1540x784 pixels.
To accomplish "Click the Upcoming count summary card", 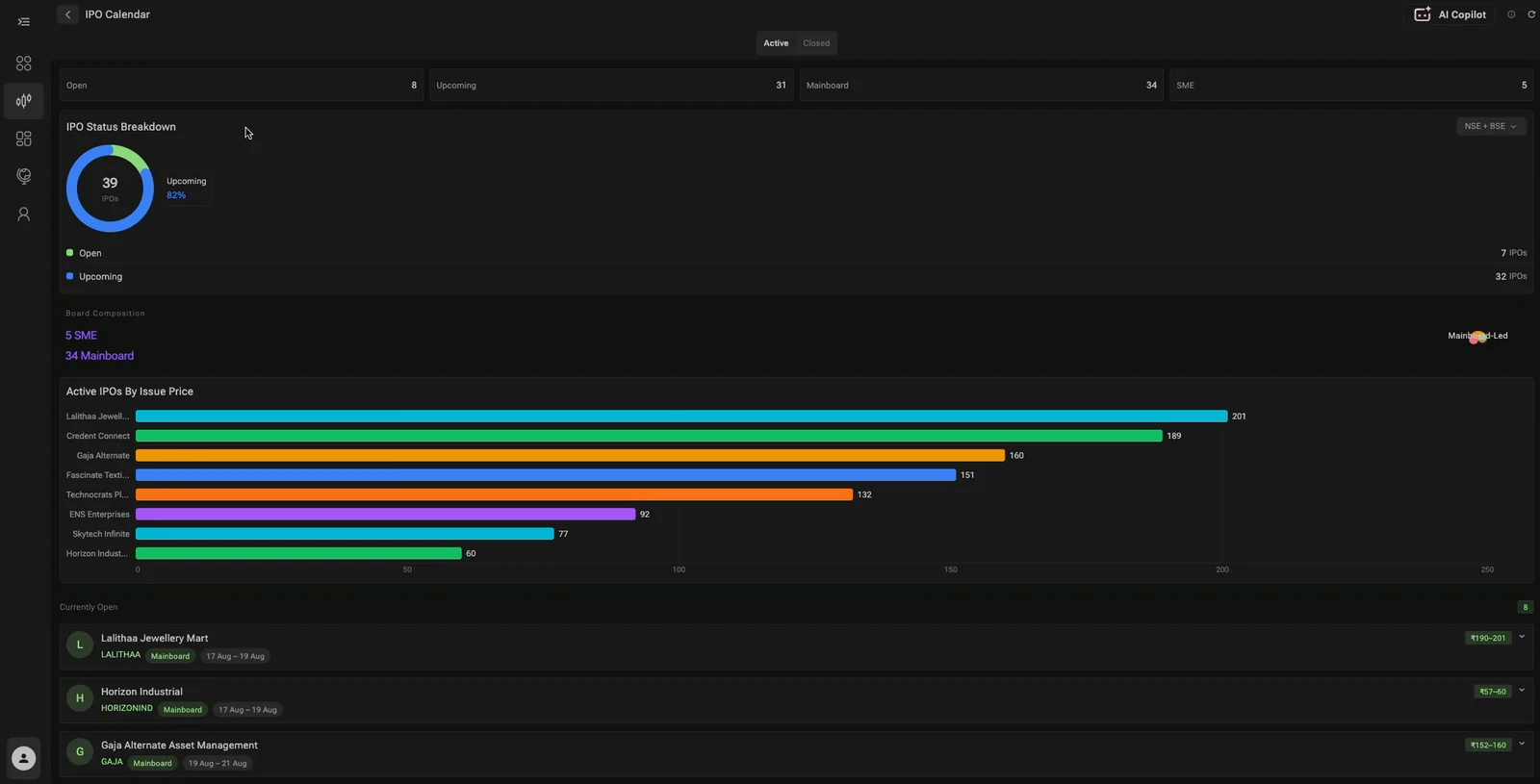I will (x=611, y=86).
